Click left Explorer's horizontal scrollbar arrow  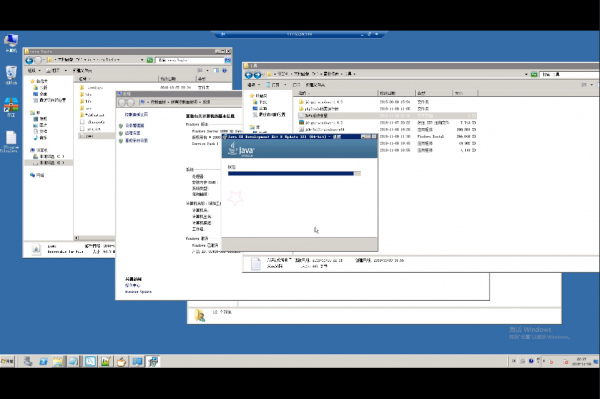(x=77, y=238)
